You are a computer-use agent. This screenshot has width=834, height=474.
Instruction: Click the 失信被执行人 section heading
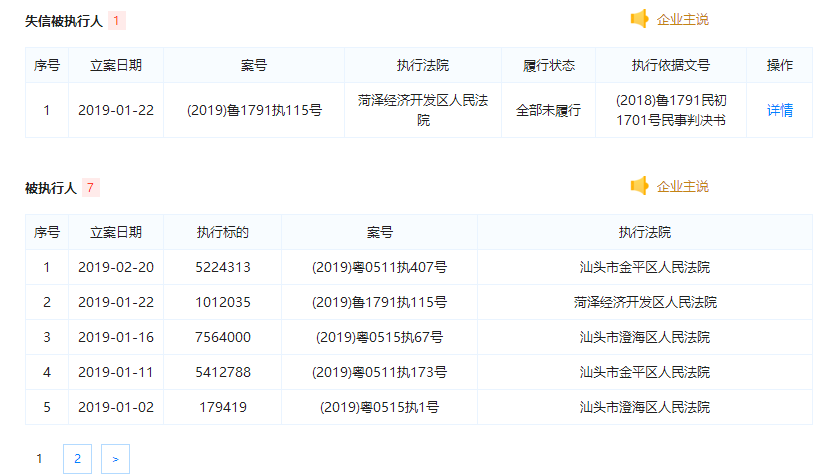tap(64, 21)
